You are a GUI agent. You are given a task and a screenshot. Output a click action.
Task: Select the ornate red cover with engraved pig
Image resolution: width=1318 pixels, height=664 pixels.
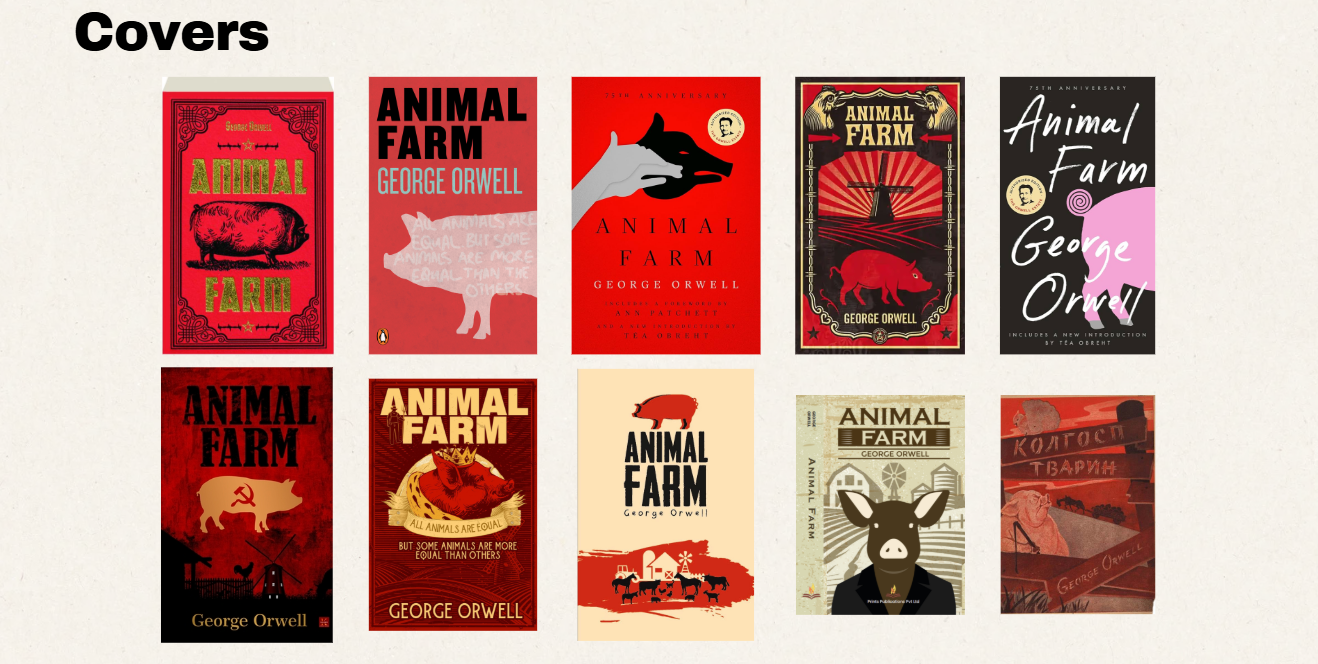coord(248,215)
